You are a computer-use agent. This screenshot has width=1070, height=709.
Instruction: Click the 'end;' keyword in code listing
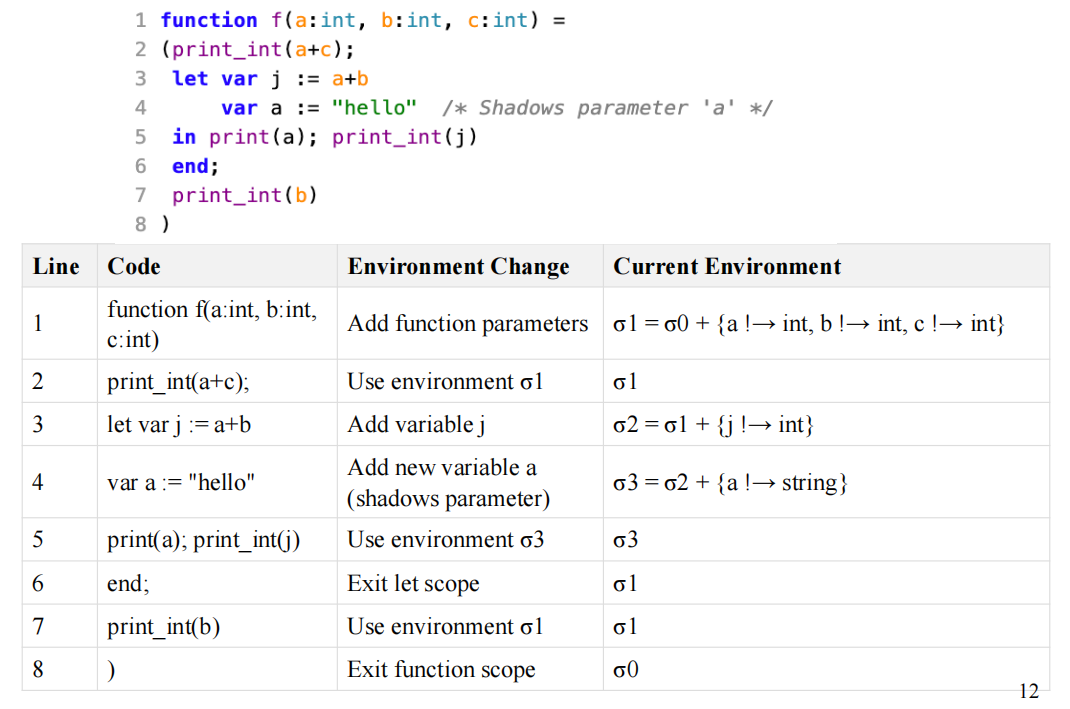(x=195, y=166)
